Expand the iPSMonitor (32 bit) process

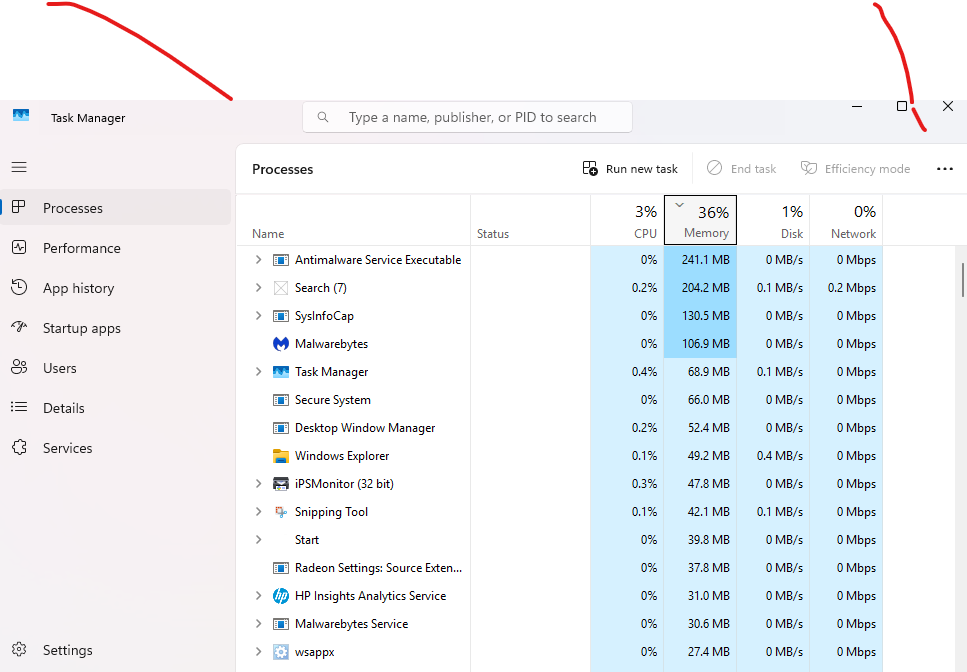click(x=258, y=483)
